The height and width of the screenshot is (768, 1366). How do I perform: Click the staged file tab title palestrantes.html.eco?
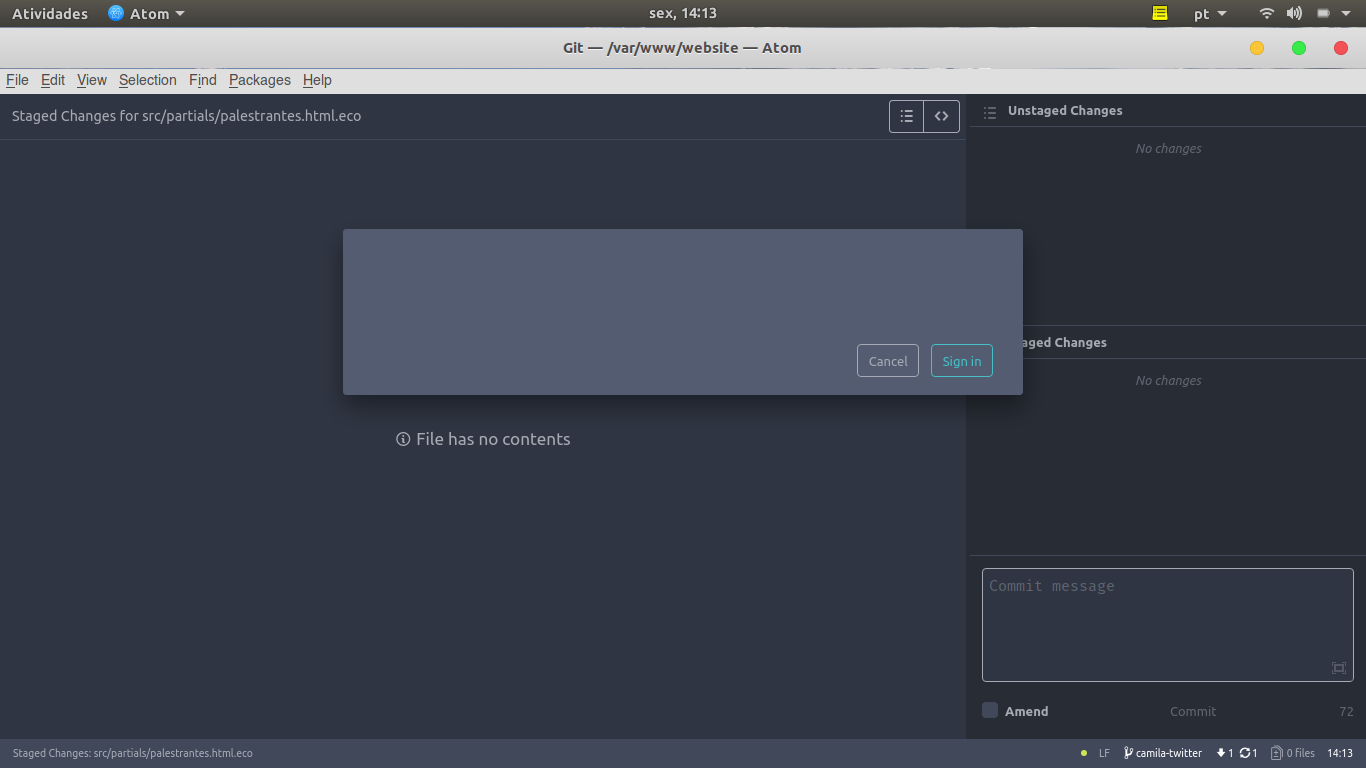(186, 116)
